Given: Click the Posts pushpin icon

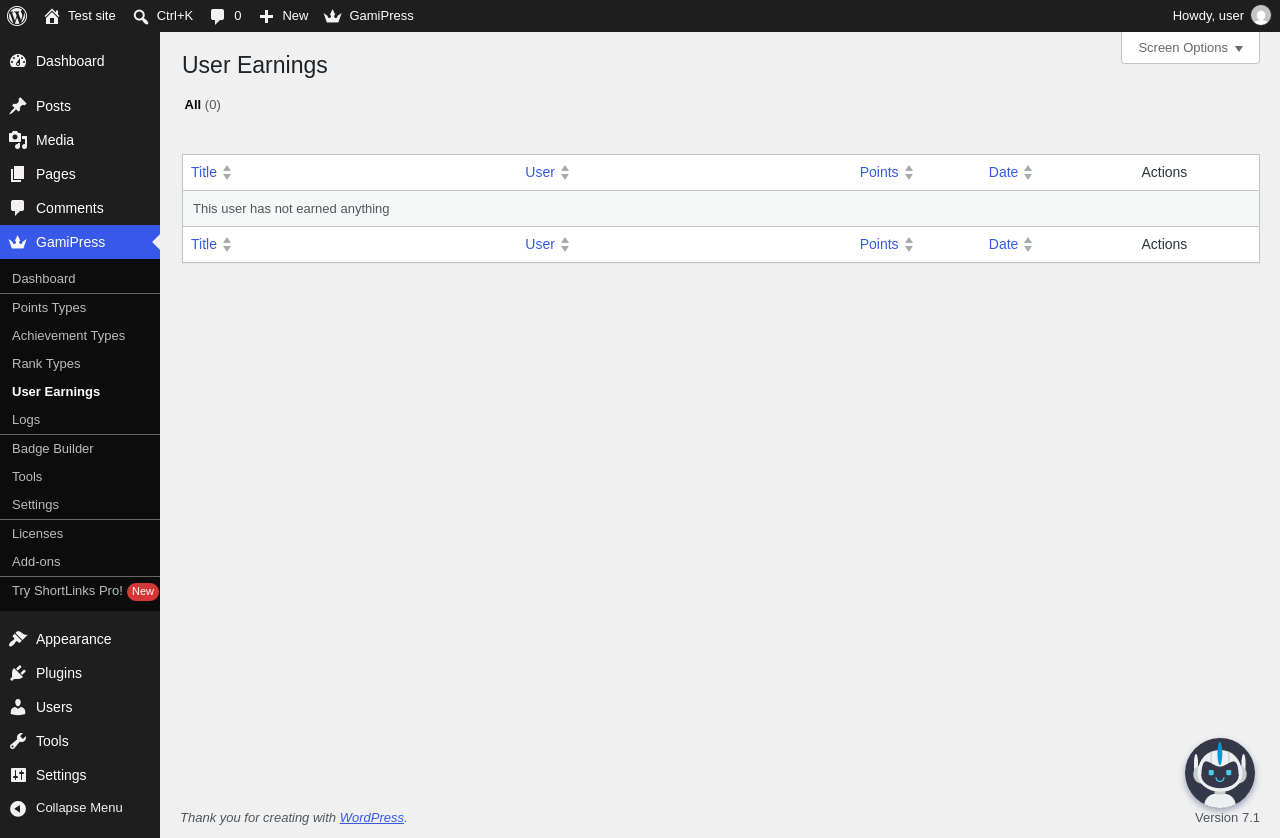Looking at the screenshot, I should (x=18, y=106).
